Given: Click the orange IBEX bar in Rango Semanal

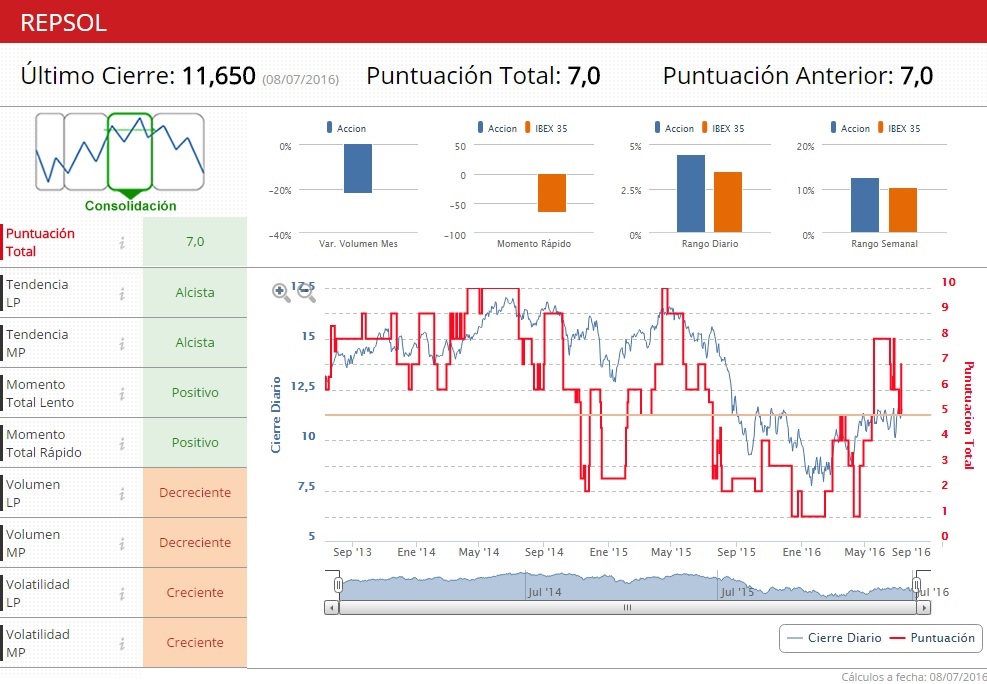Looking at the screenshot, I should (903, 210).
